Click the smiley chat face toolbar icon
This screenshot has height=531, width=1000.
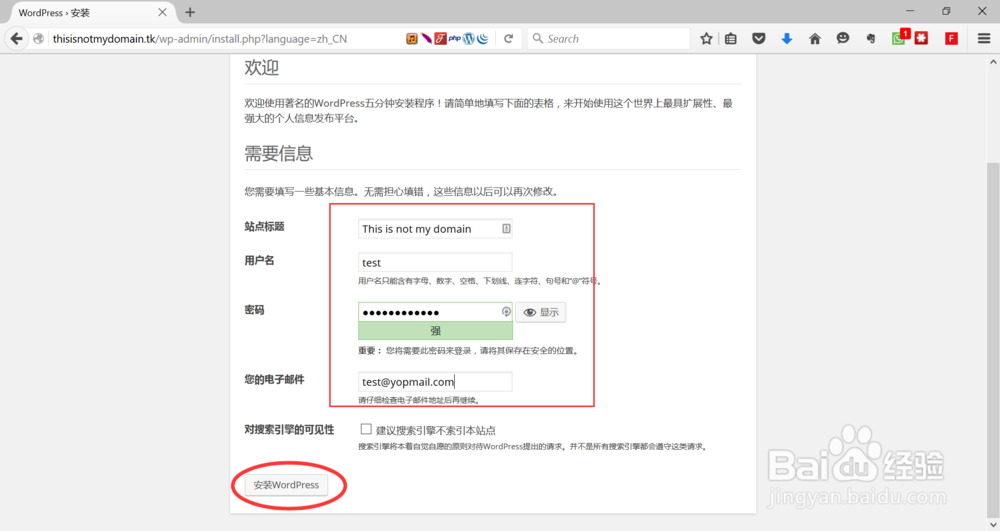tap(842, 38)
